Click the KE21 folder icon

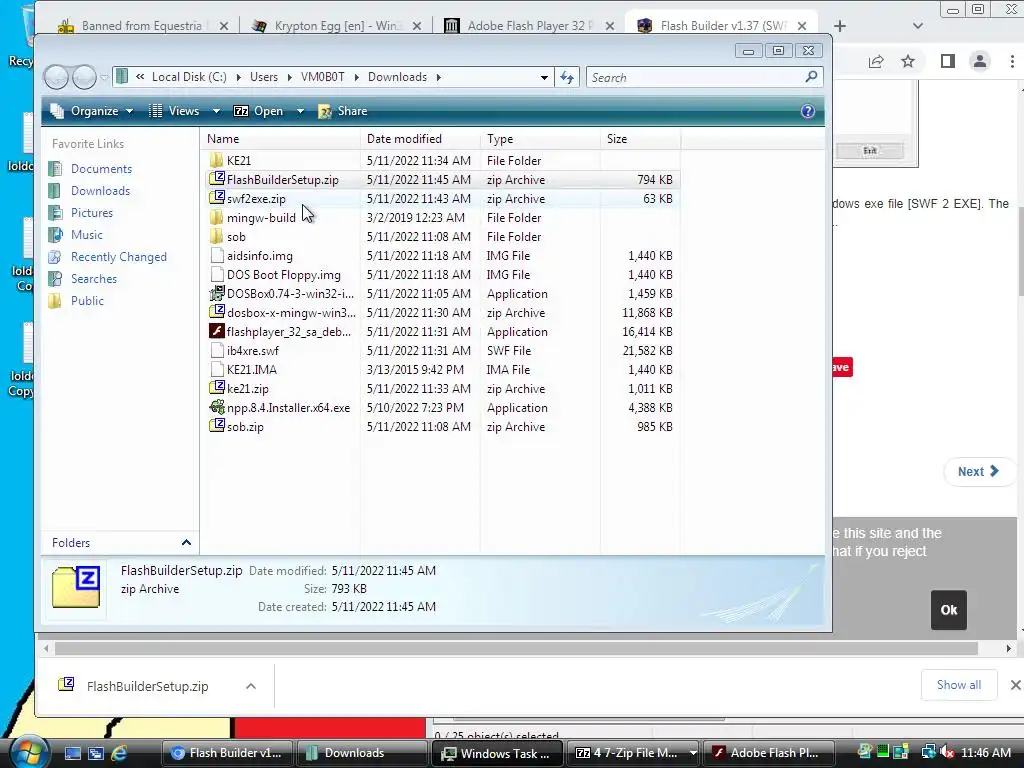pos(217,161)
